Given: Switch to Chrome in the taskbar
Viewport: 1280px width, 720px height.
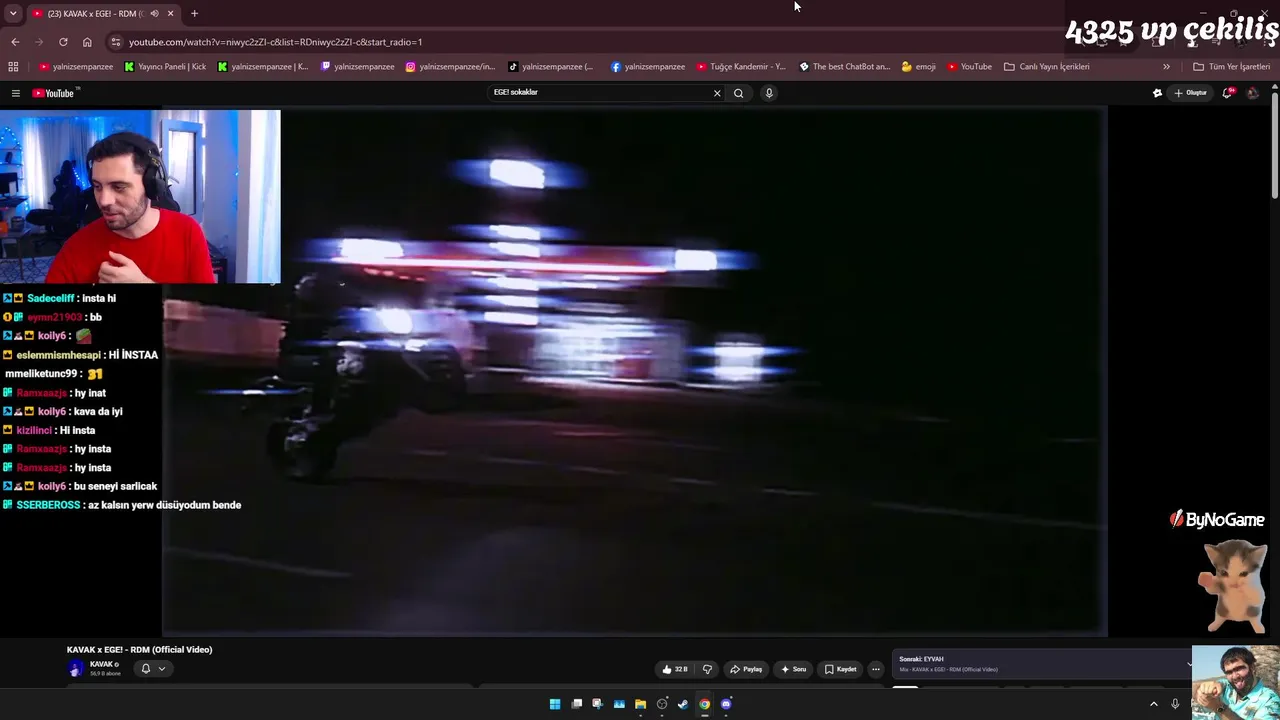Looking at the screenshot, I should 705,704.
